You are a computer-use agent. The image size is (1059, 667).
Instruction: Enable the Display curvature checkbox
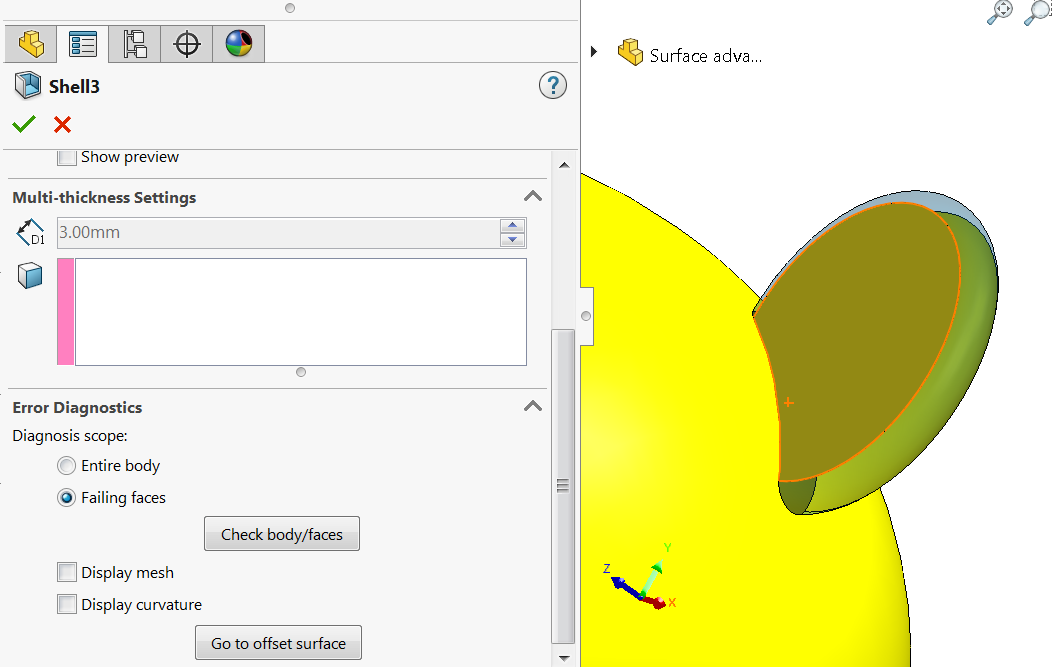coord(67,605)
